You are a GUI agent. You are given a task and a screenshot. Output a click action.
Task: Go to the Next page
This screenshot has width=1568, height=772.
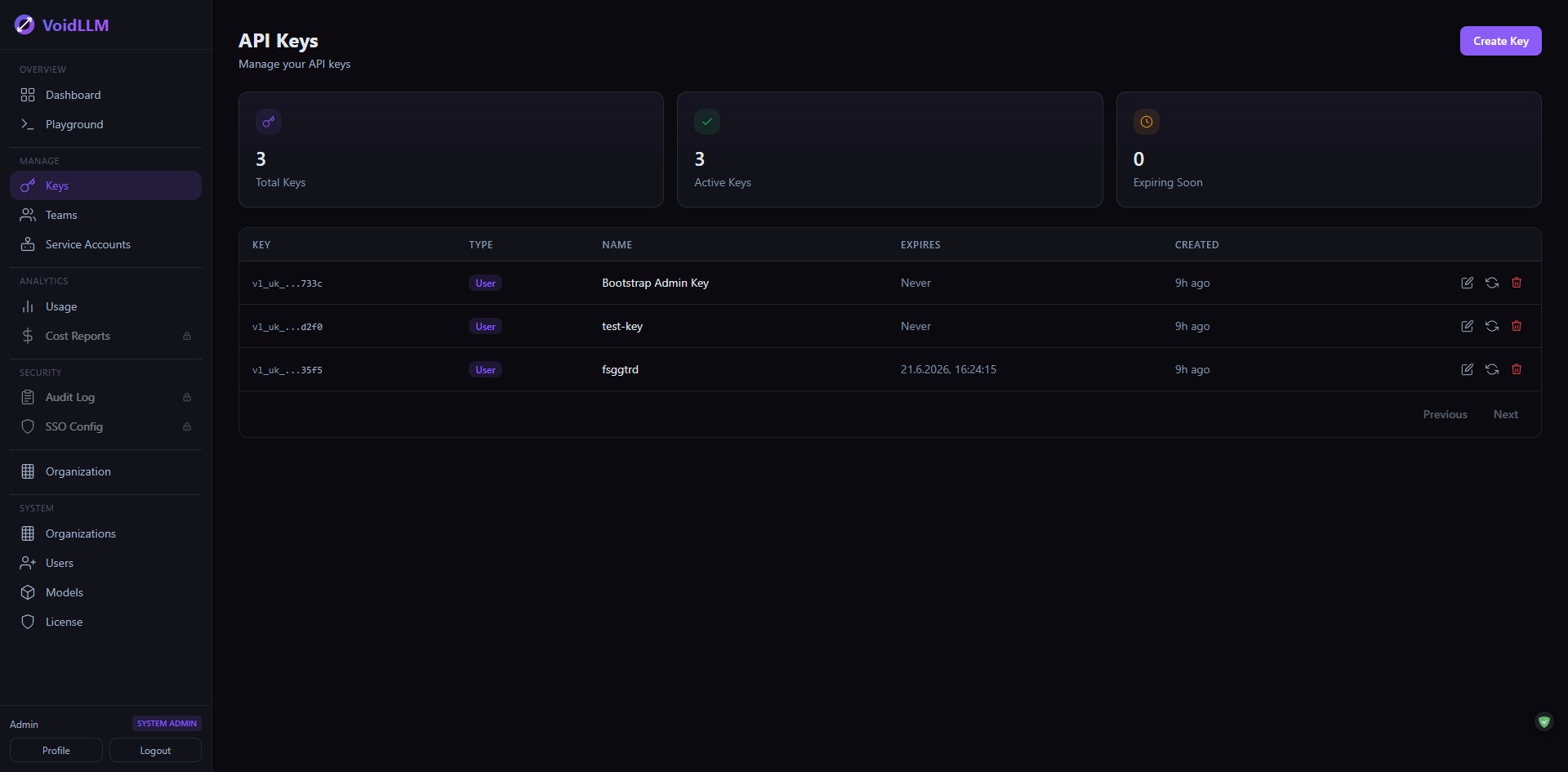coord(1505,414)
